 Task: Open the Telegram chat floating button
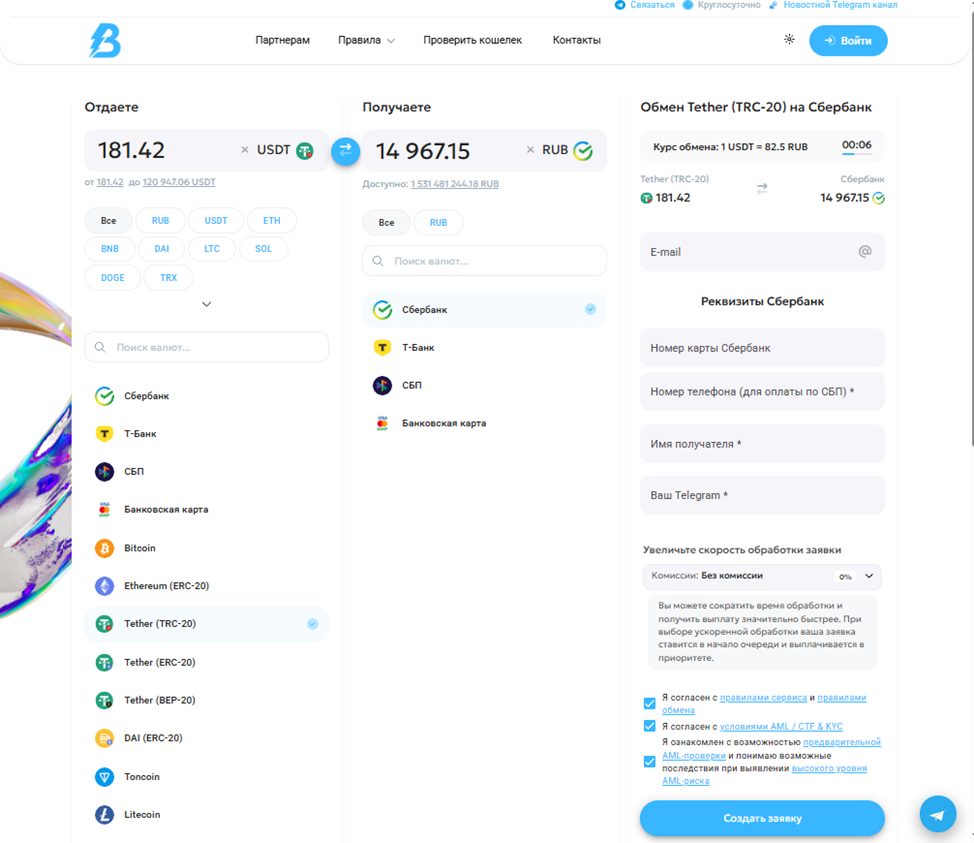pyautogui.click(x=938, y=814)
